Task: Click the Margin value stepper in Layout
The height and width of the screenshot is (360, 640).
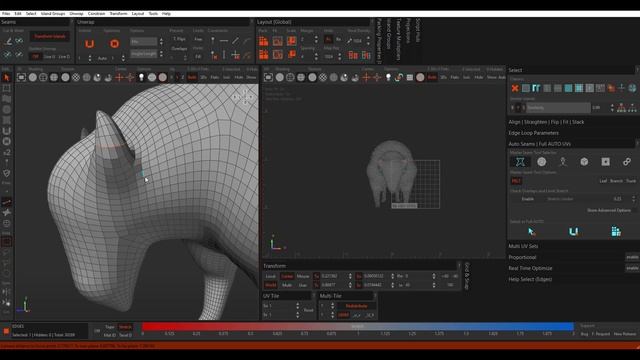Action: 316,40
